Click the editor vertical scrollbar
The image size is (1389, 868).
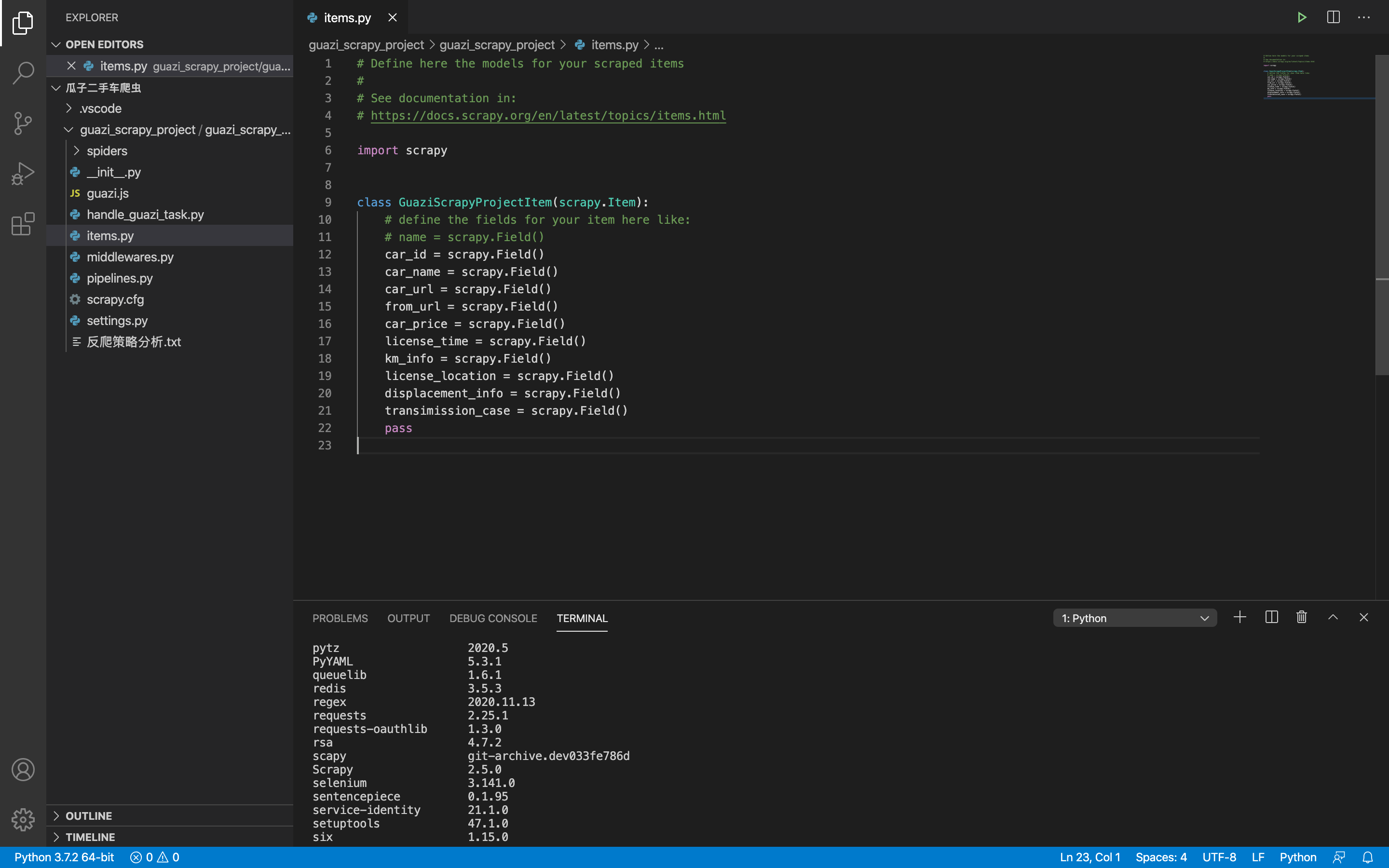pos(1382,215)
